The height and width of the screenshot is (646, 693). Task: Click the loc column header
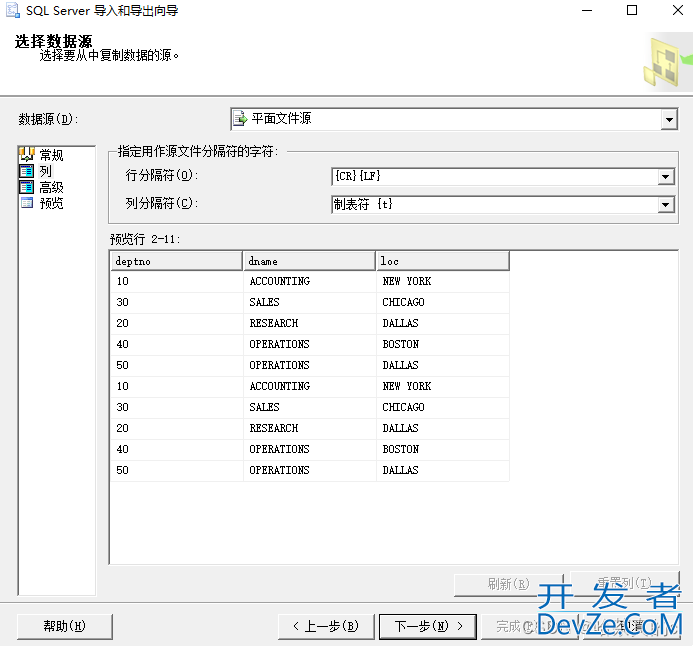tap(442, 261)
